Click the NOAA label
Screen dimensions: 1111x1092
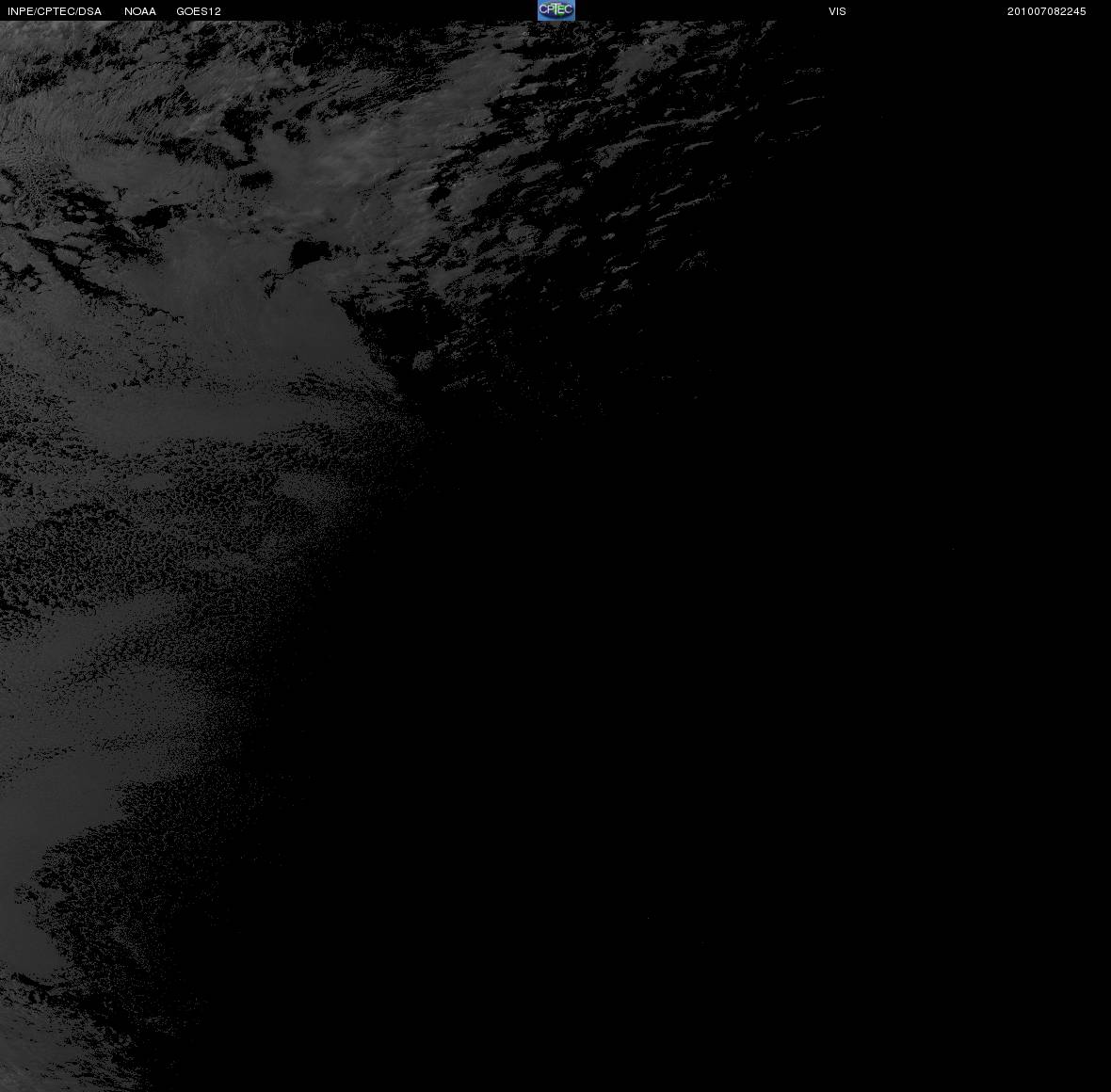point(140,11)
